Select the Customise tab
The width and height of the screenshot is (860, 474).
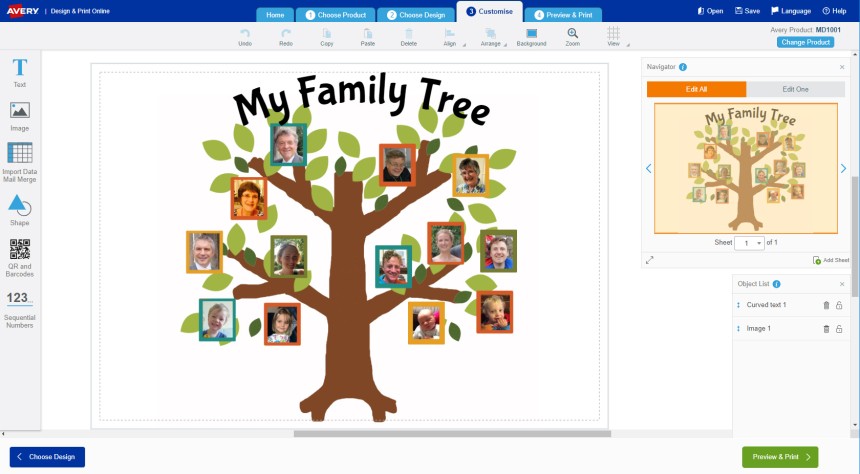[490, 12]
